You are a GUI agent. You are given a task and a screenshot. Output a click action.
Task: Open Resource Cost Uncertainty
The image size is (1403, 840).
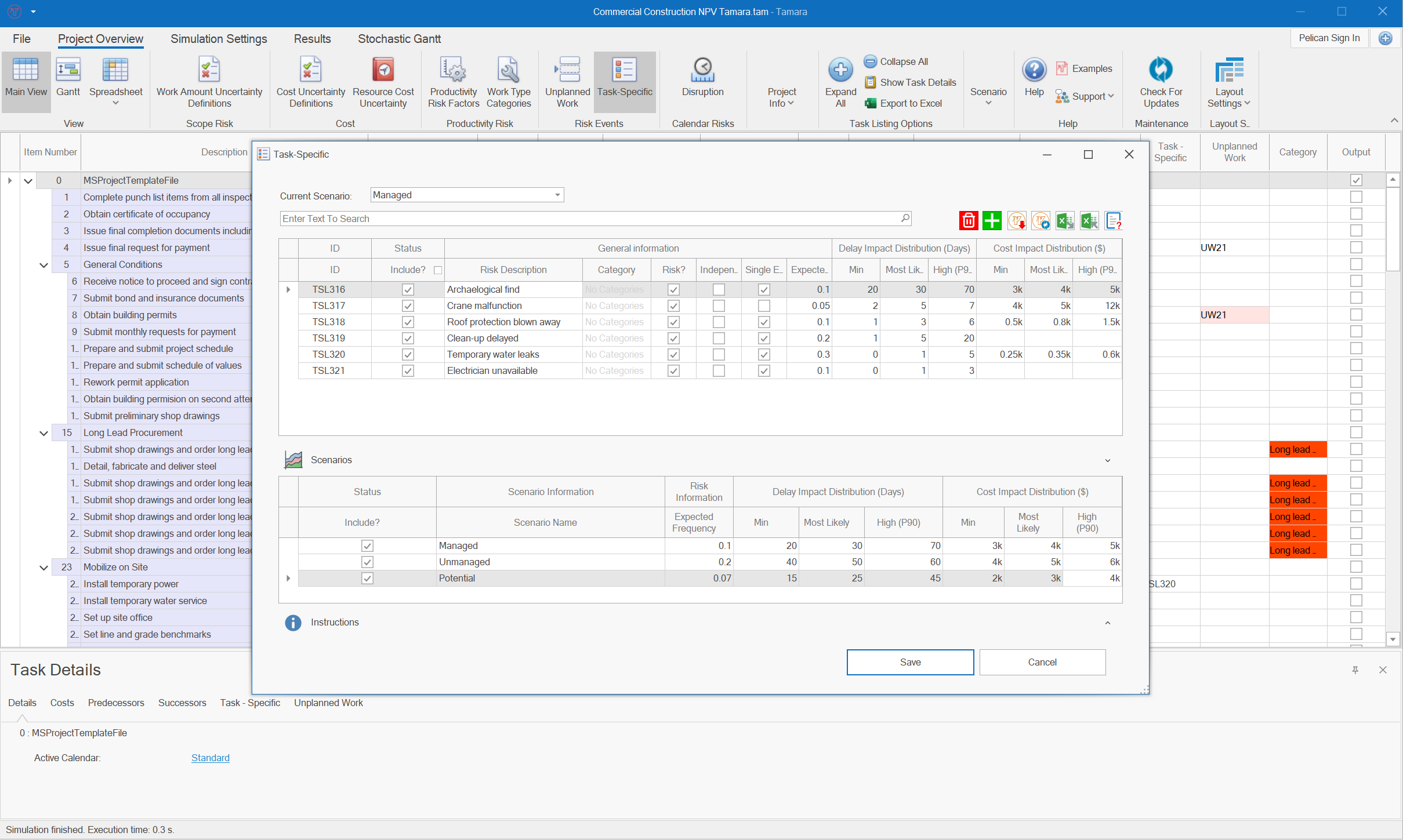[x=383, y=81]
